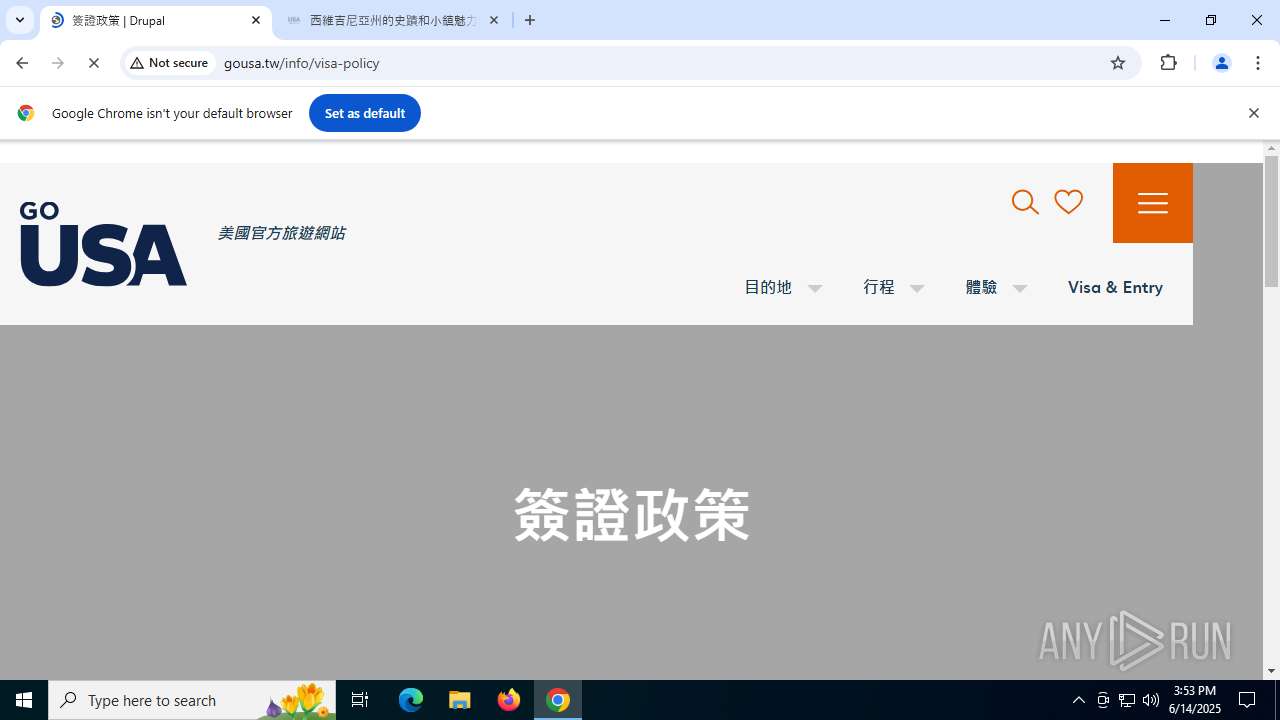Open the 目的地 navigation item
This screenshot has height=720, width=1280.
tap(768, 287)
